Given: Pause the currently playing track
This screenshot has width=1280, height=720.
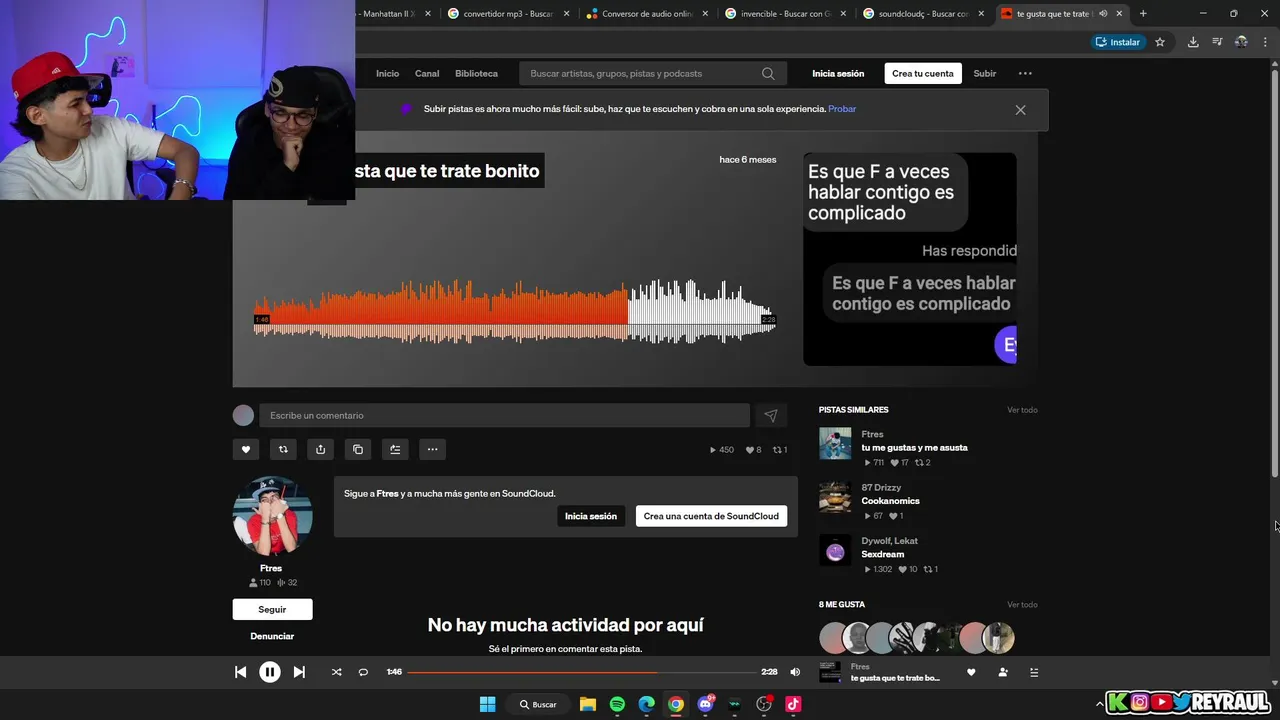Looking at the screenshot, I should tap(270, 672).
